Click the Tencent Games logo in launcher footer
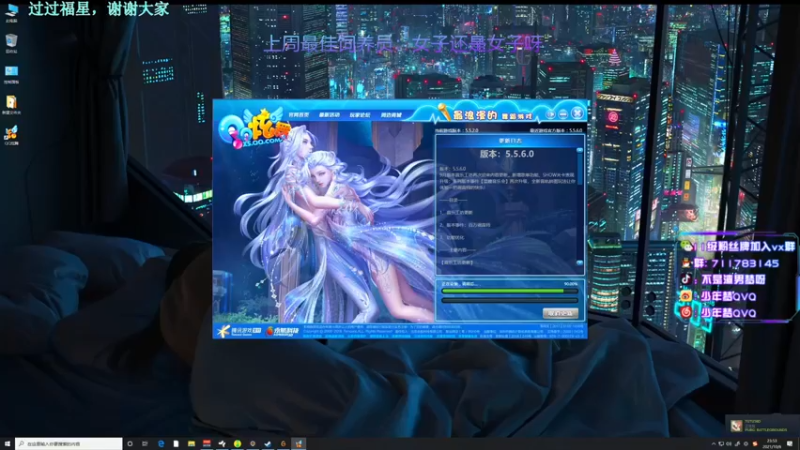The height and width of the screenshot is (450, 800). 238,331
